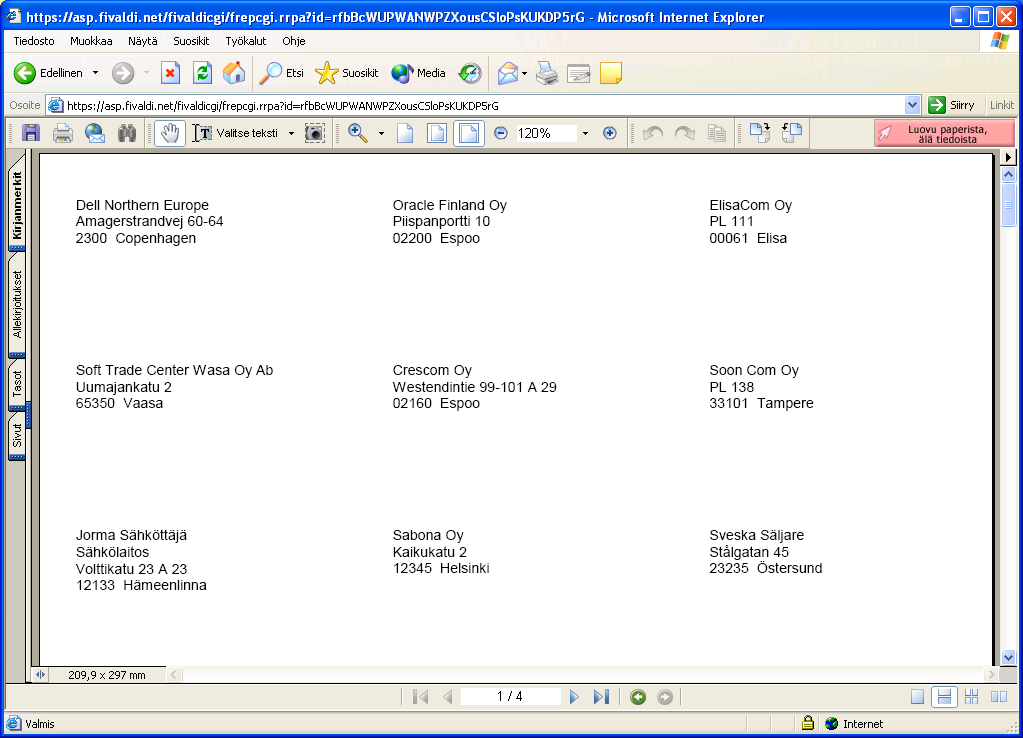Set view to fit page icon

pyautogui.click(x=436, y=133)
